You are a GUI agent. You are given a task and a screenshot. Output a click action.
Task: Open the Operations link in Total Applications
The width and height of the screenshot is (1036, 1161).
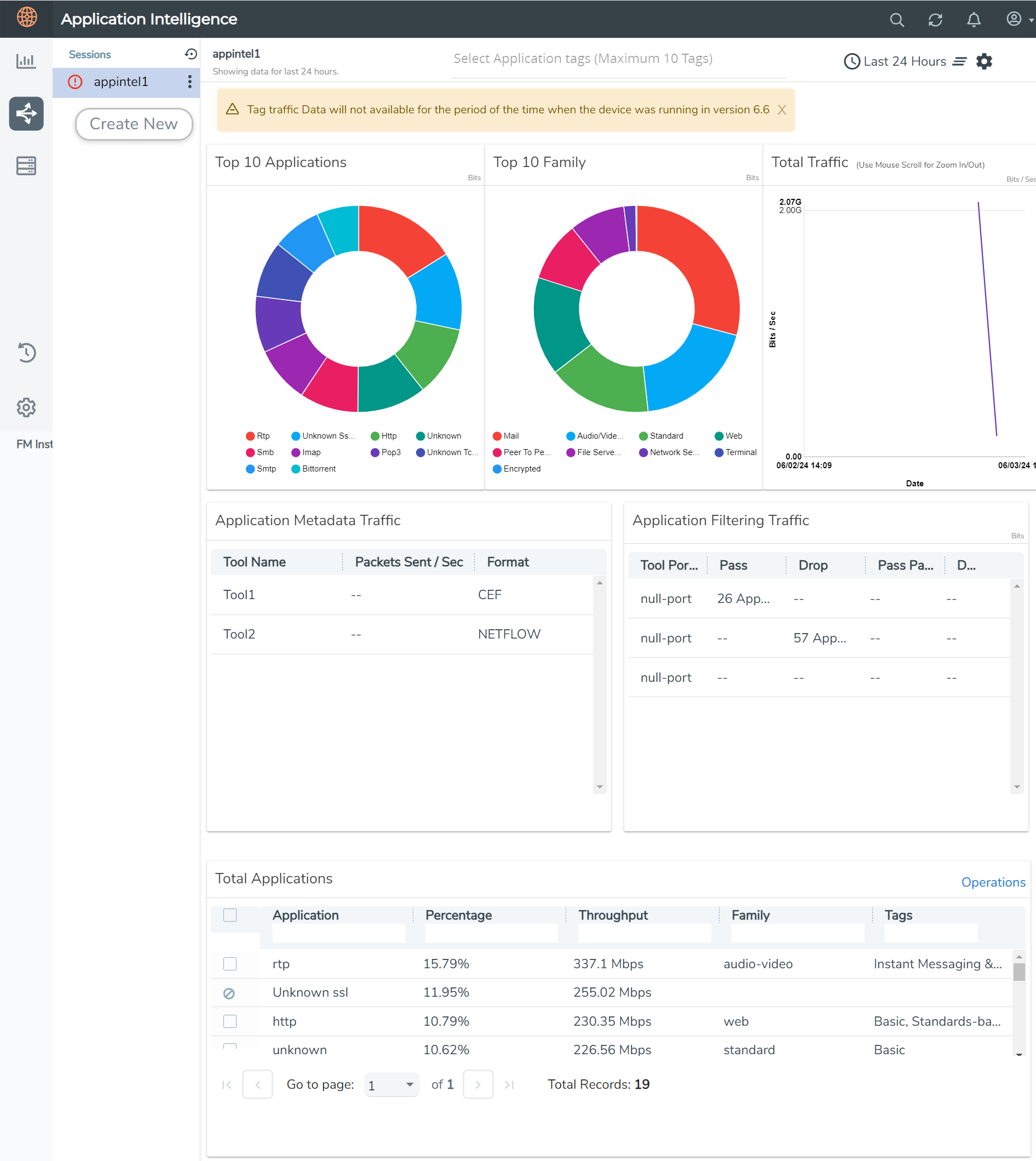click(x=993, y=882)
